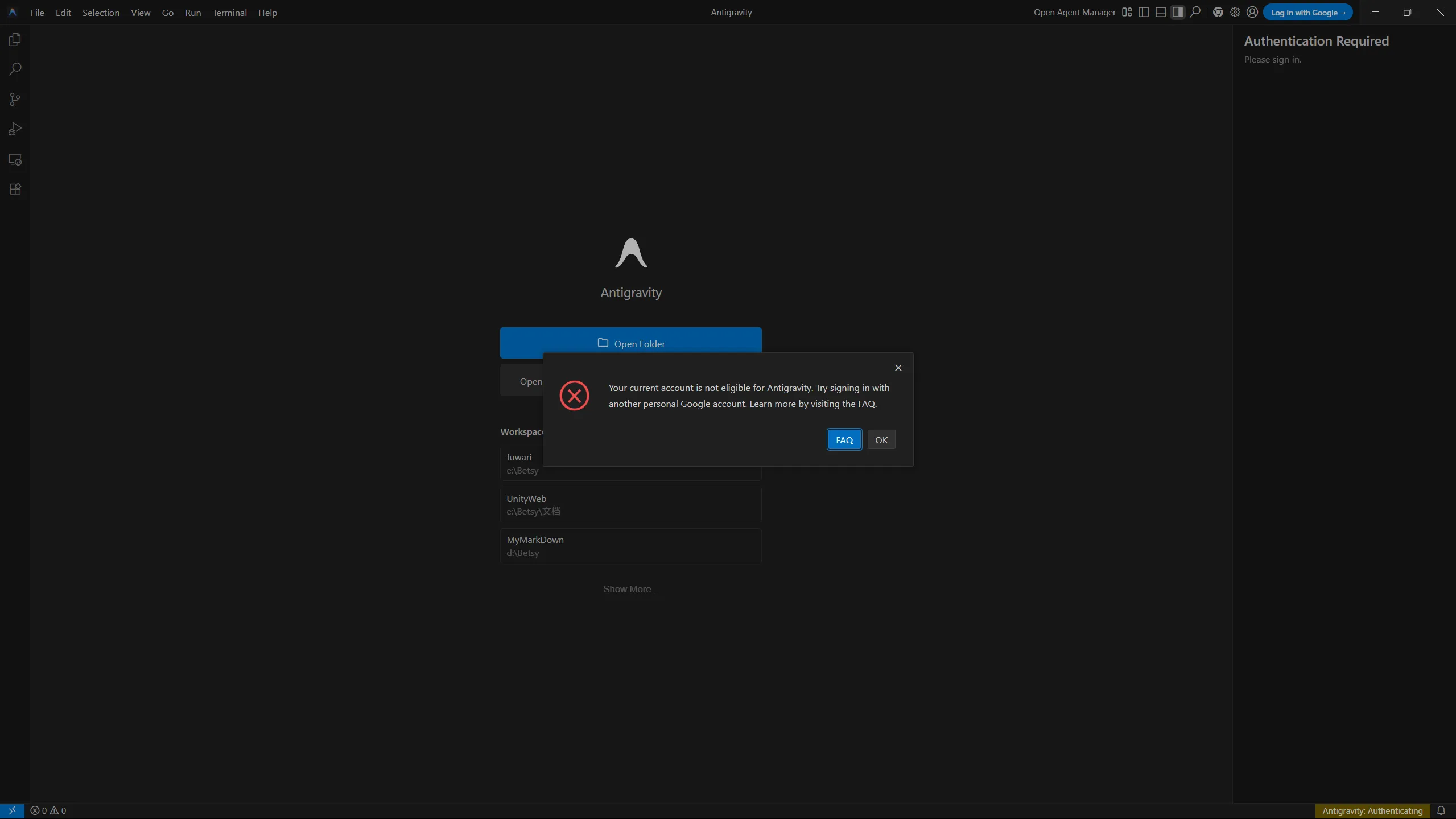Toggle the secondary side bar layout
1456x819 pixels.
[1178, 12]
